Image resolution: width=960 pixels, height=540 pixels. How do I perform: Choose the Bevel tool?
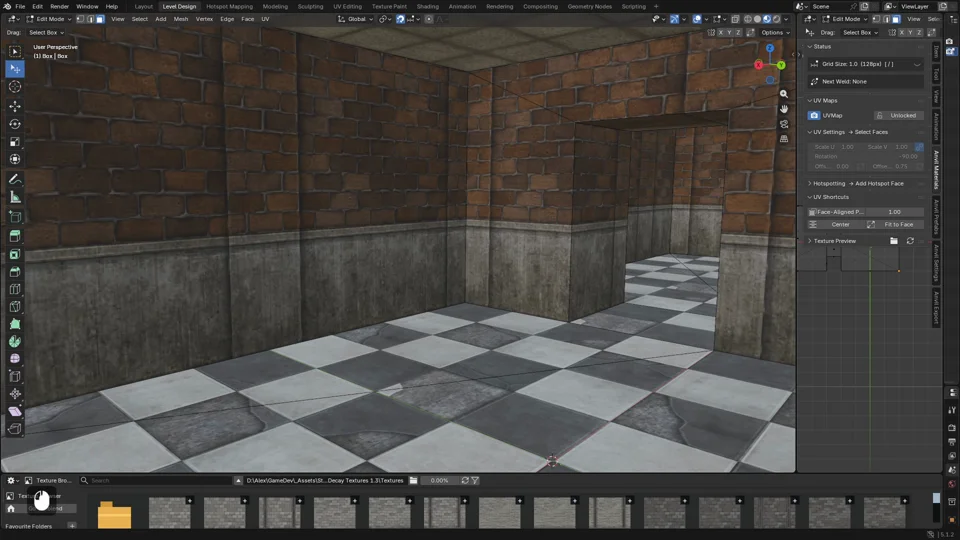(15, 272)
